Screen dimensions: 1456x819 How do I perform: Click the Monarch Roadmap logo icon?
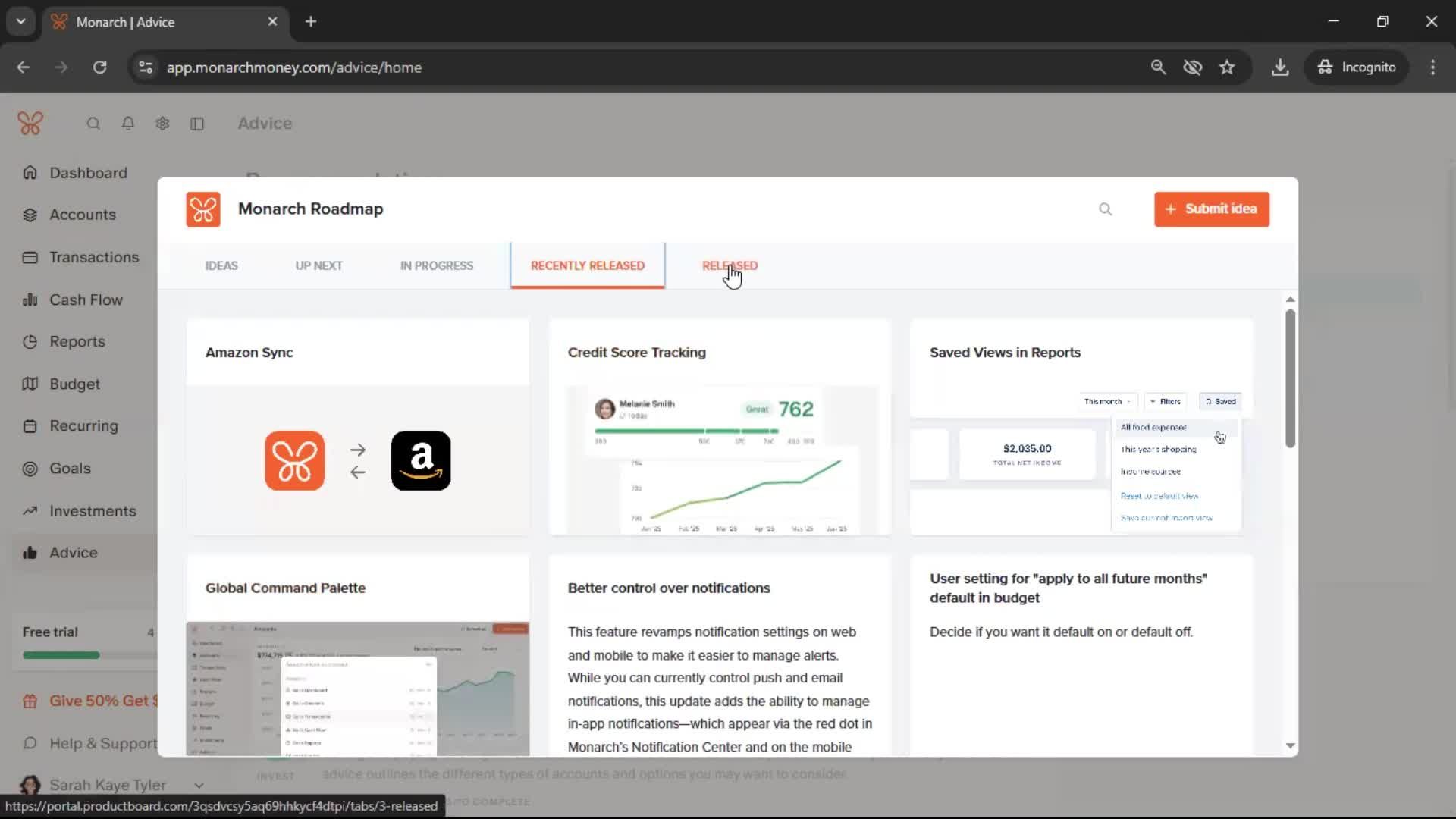[x=203, y=209]
